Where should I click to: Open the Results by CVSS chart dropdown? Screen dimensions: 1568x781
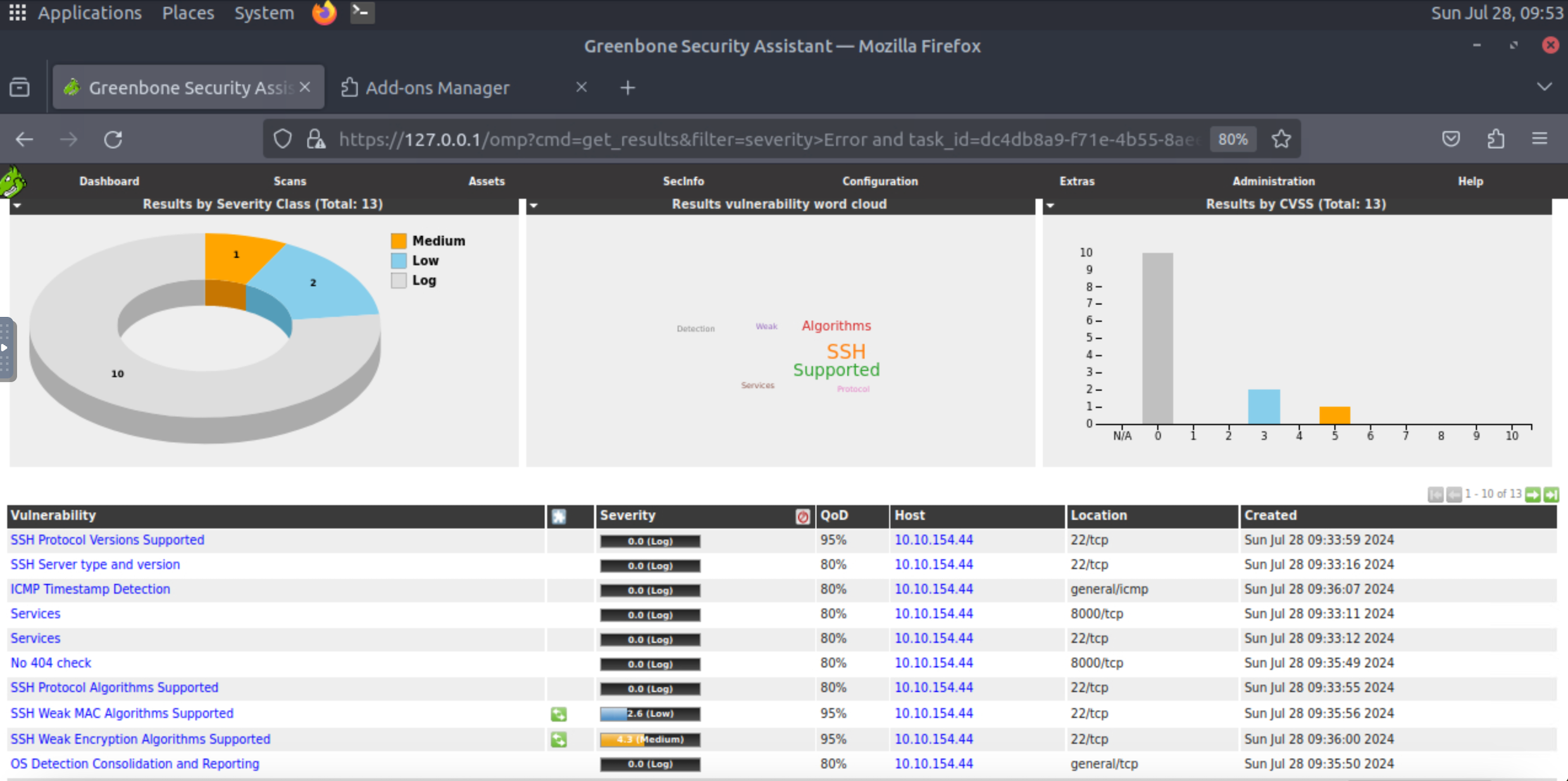pyautogui.click(x=1050, y=205)
